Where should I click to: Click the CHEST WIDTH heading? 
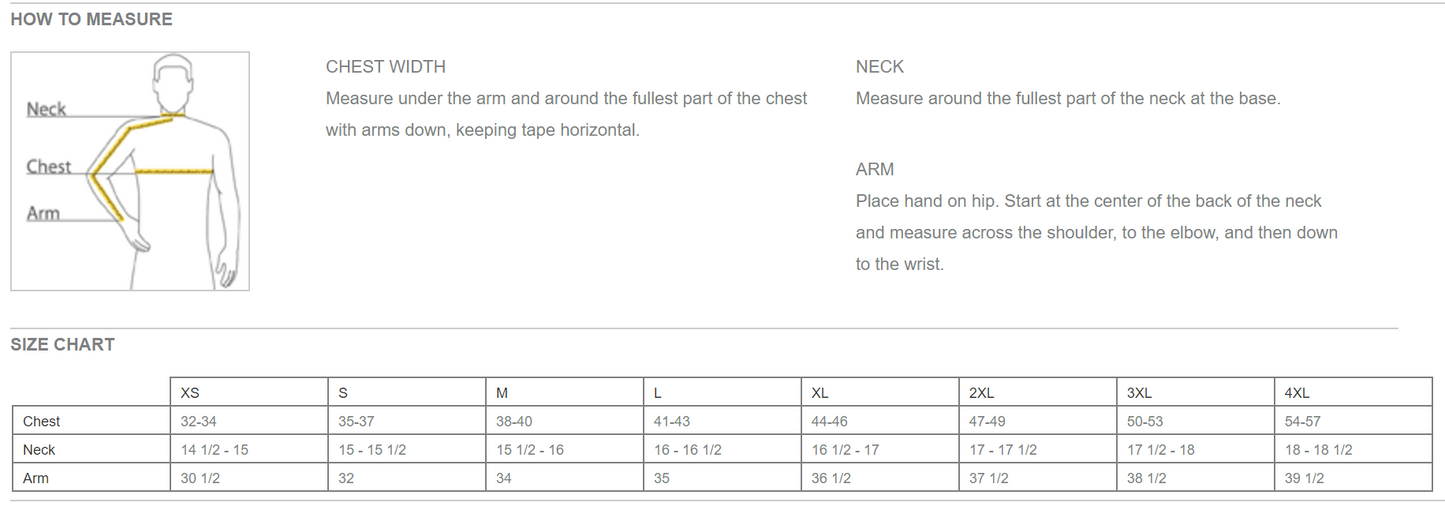click(x=386, y=67)
